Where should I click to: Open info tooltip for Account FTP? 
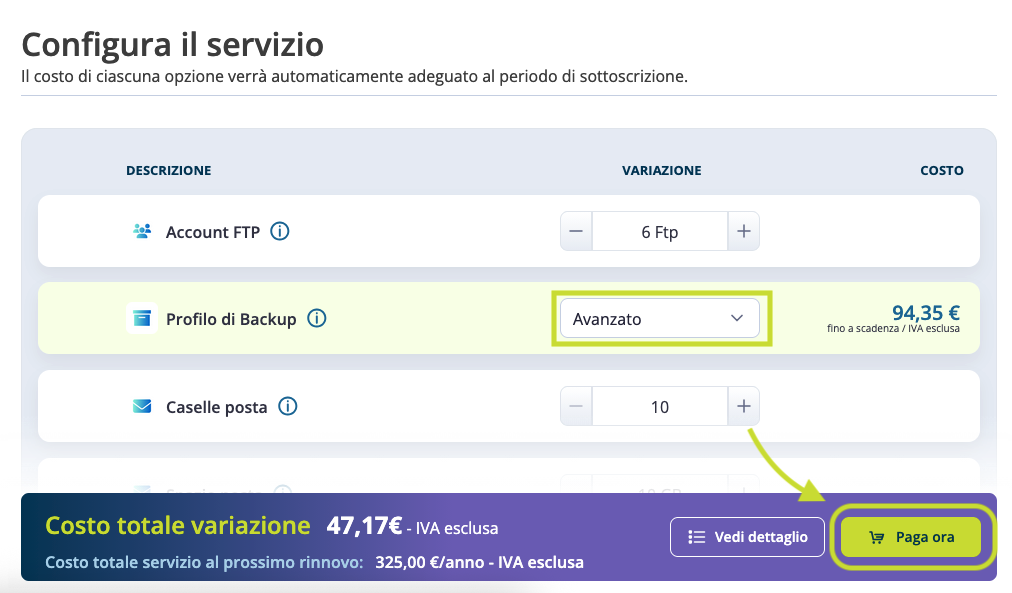tap(281, 232)
